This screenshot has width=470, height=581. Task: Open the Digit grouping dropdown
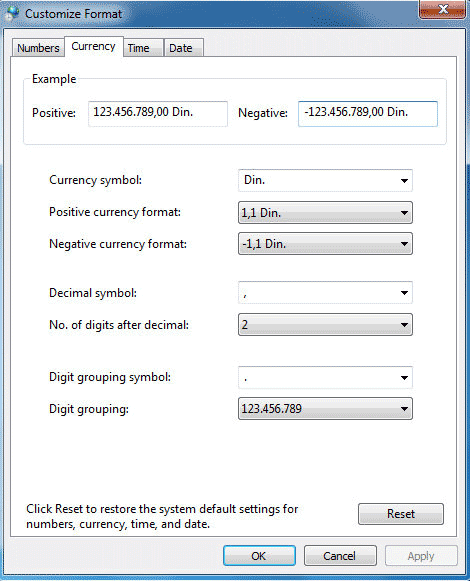tap(325, 409)
